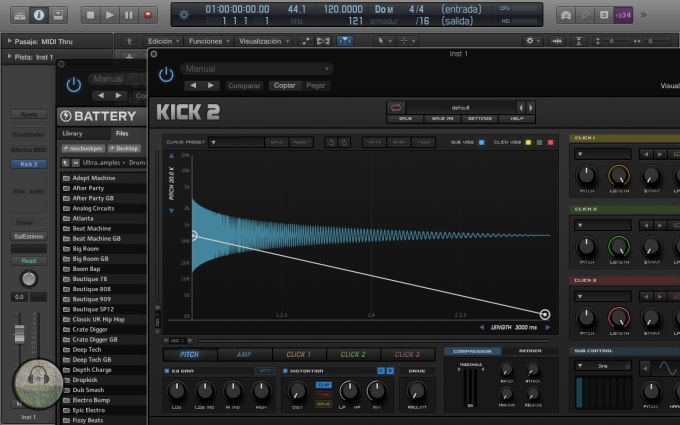Screen dimensions: 680x425
Task: Open Kick 2 SETTINGS
Action: [480, 118]
